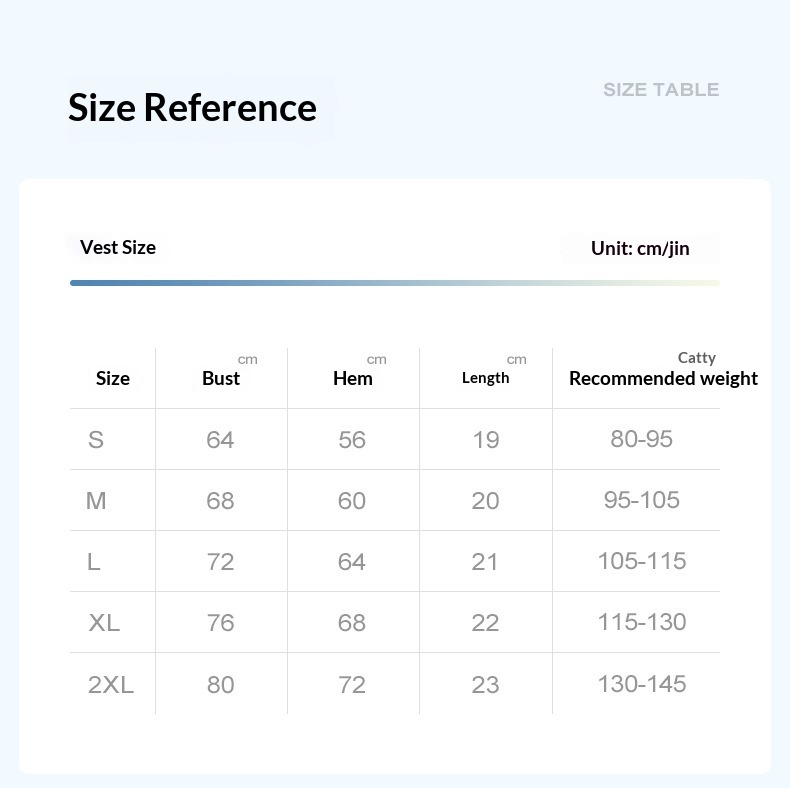Viewport: 790px width, 788px height.
Task: Click the SIZE TABLE label
Action: coord(661,90)
